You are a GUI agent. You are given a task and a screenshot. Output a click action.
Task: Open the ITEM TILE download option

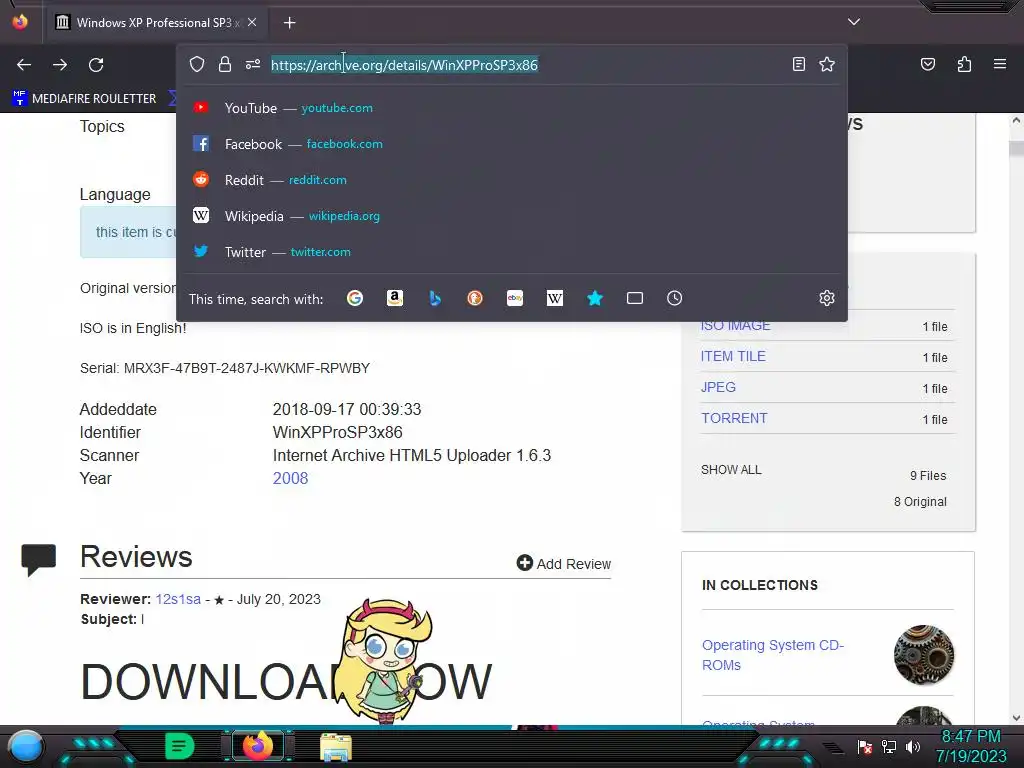coord(733,357)
